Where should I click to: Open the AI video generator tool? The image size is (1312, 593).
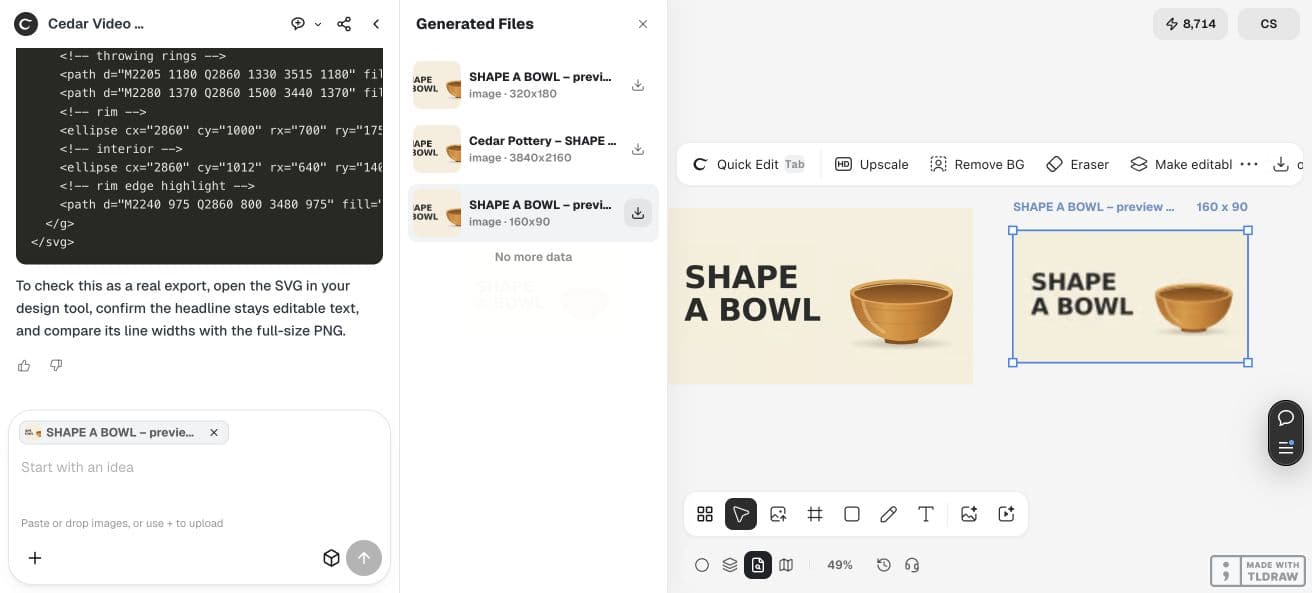1006,514
